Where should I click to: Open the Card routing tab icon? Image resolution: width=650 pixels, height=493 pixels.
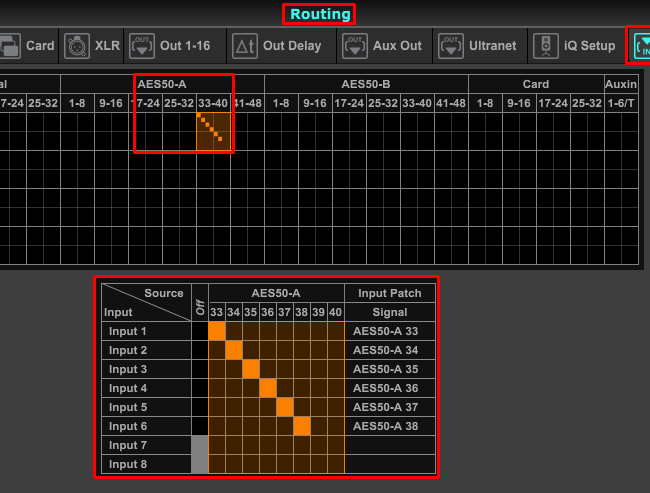[x=10, y=46]
